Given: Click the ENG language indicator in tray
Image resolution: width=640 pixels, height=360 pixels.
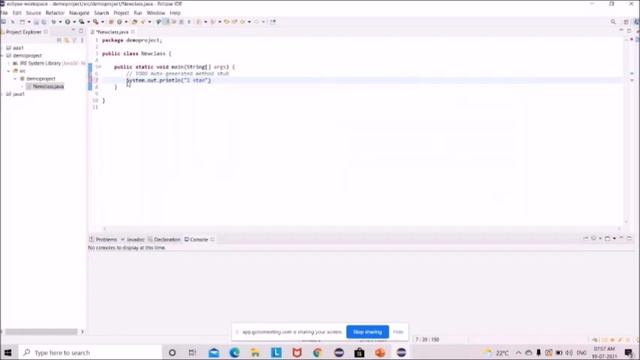Looking at the screenshot, I should [x=582, y=353].
